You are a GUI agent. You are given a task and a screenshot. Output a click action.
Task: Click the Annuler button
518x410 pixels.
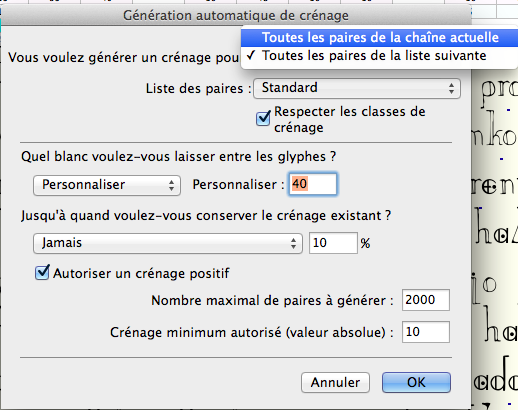coord(335,382)
